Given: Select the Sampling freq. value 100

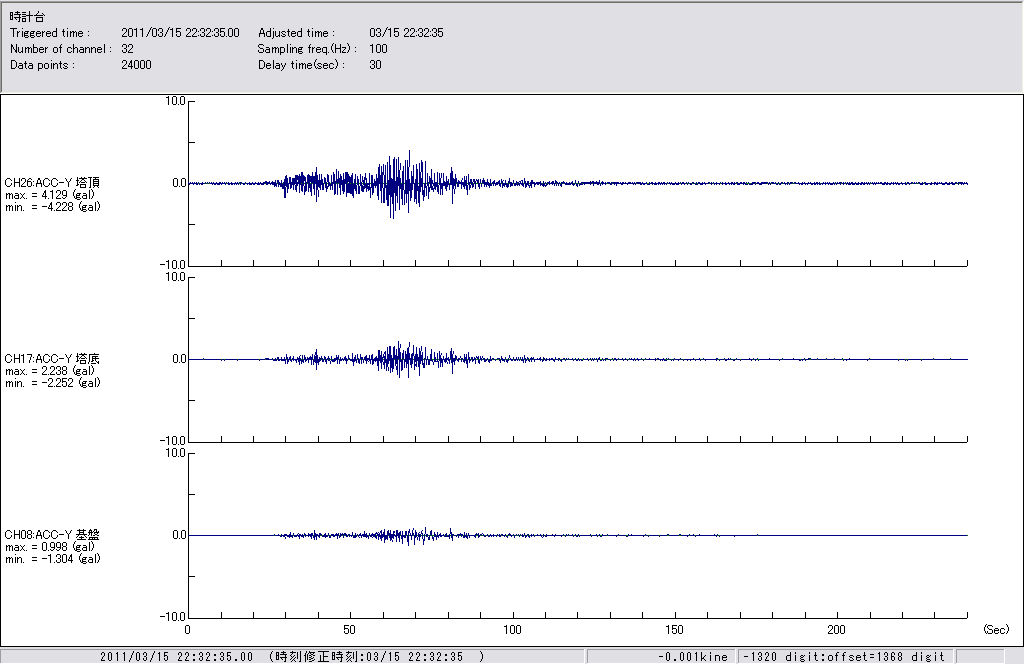Looking at the screenshot, I should pos(378,49).
